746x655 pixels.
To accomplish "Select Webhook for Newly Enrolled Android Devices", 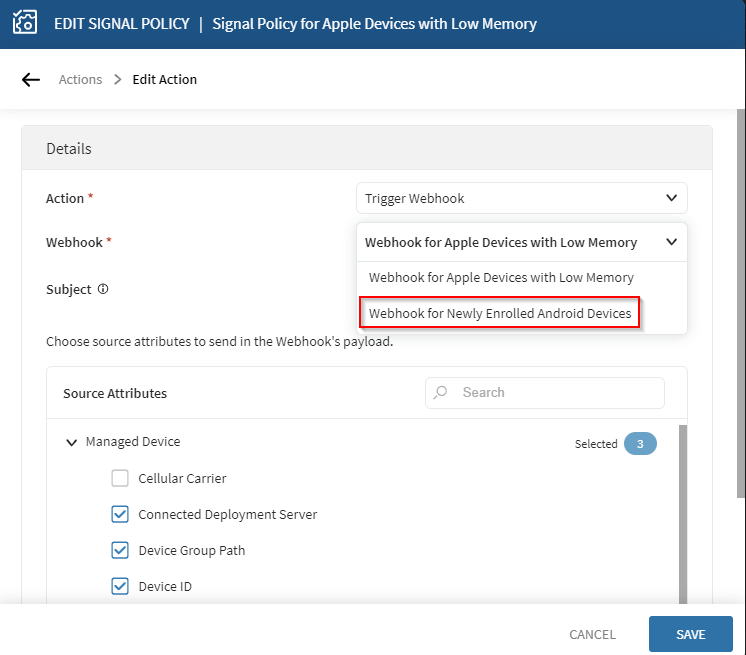I will [x=500, y=313].
